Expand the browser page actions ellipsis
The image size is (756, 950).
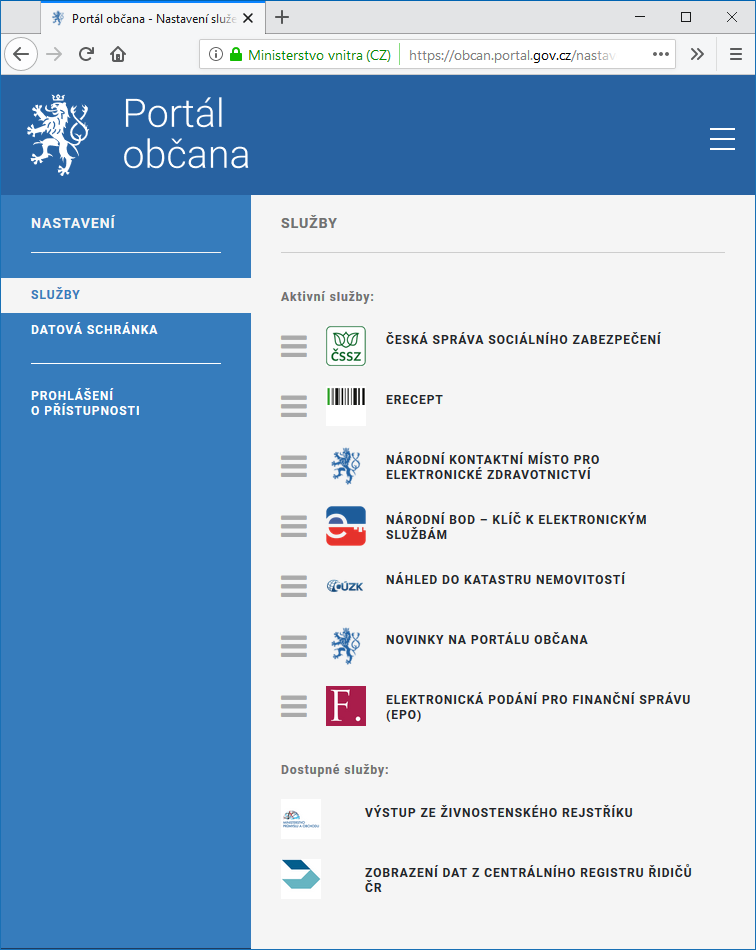(x=661, y=54)
